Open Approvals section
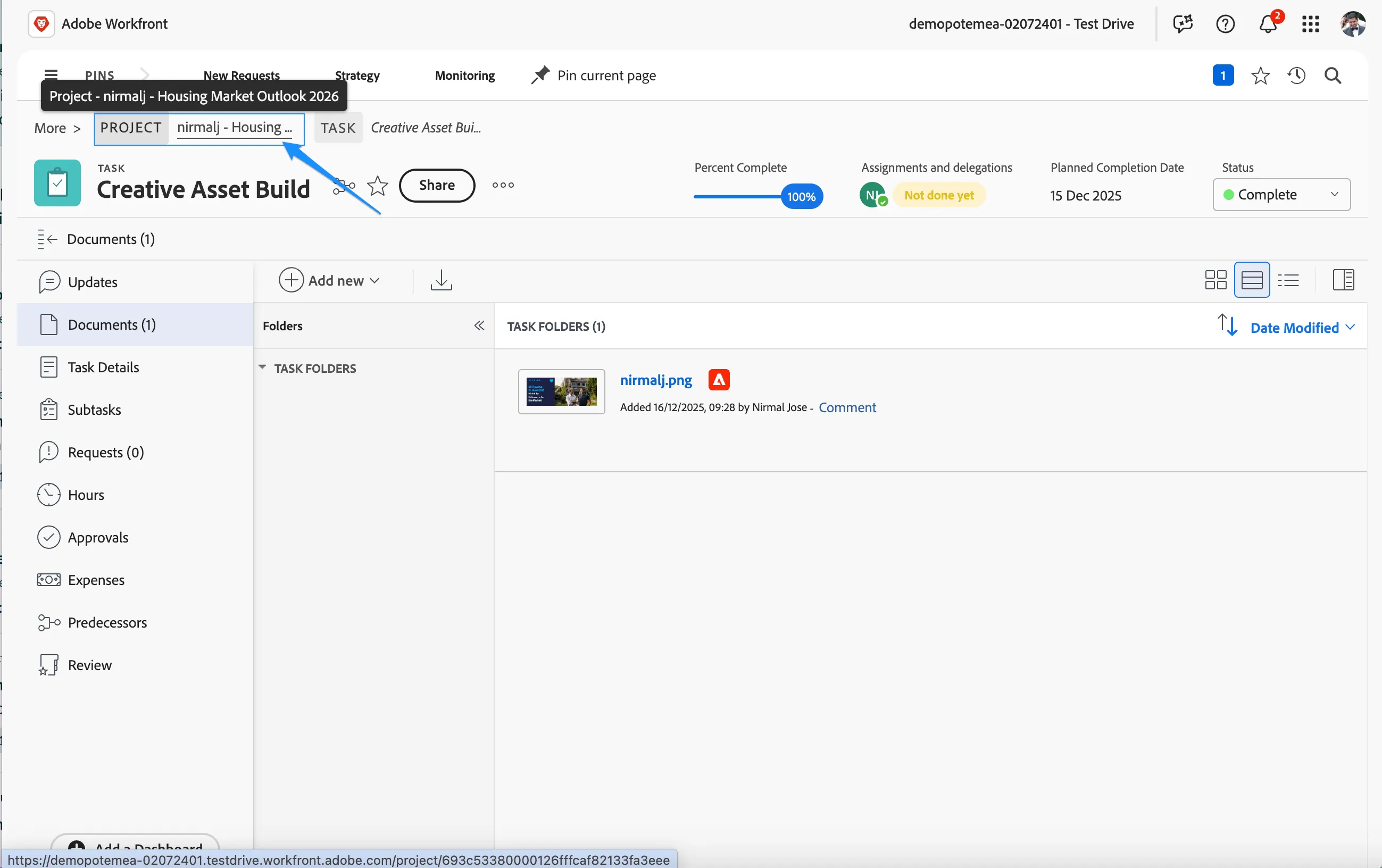This screenshot has width=1382, height=868. point(135,538)
